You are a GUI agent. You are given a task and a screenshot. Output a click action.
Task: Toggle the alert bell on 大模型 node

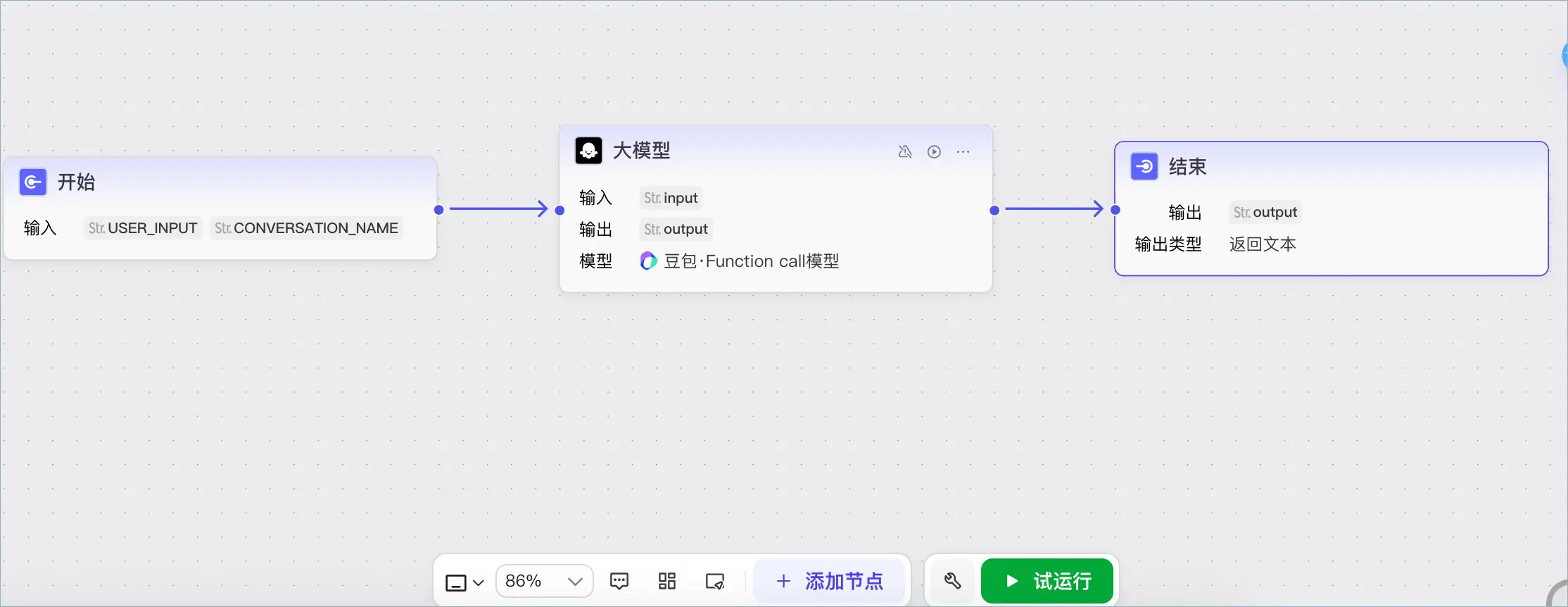click(x=905, y=151)
